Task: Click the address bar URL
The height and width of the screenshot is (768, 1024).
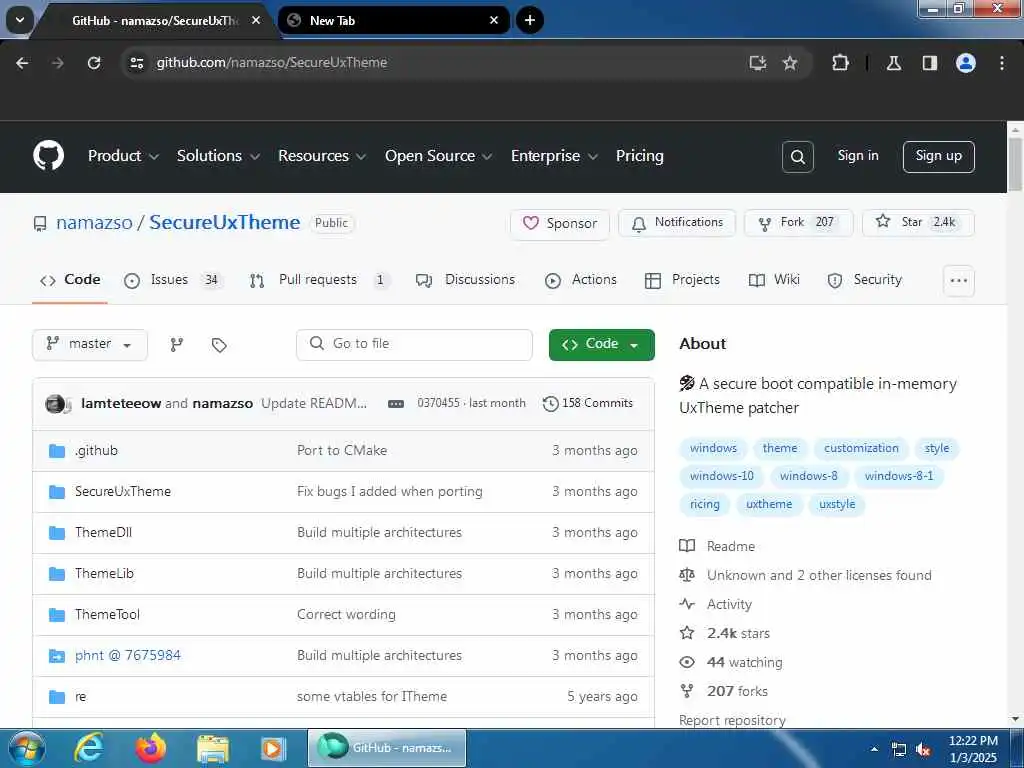Action: point(272,63)
